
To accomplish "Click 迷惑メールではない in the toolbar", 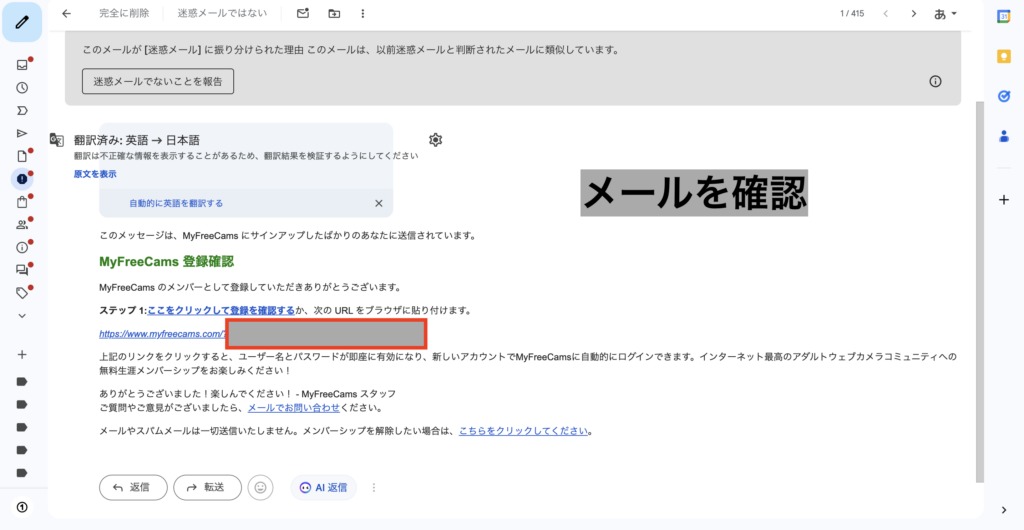I will tap(222, 13).
